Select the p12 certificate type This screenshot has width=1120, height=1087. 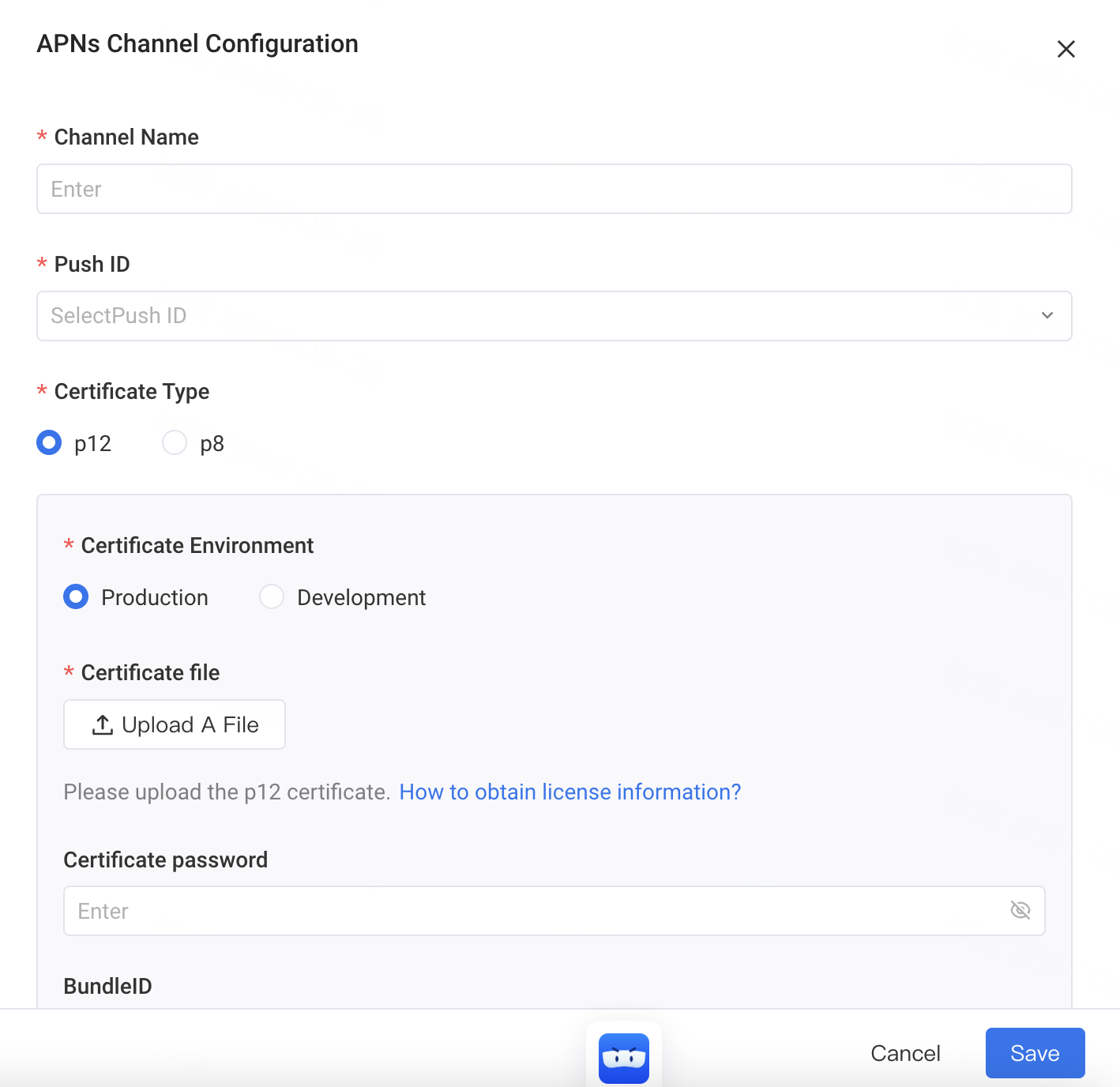(x=49, y=442)
